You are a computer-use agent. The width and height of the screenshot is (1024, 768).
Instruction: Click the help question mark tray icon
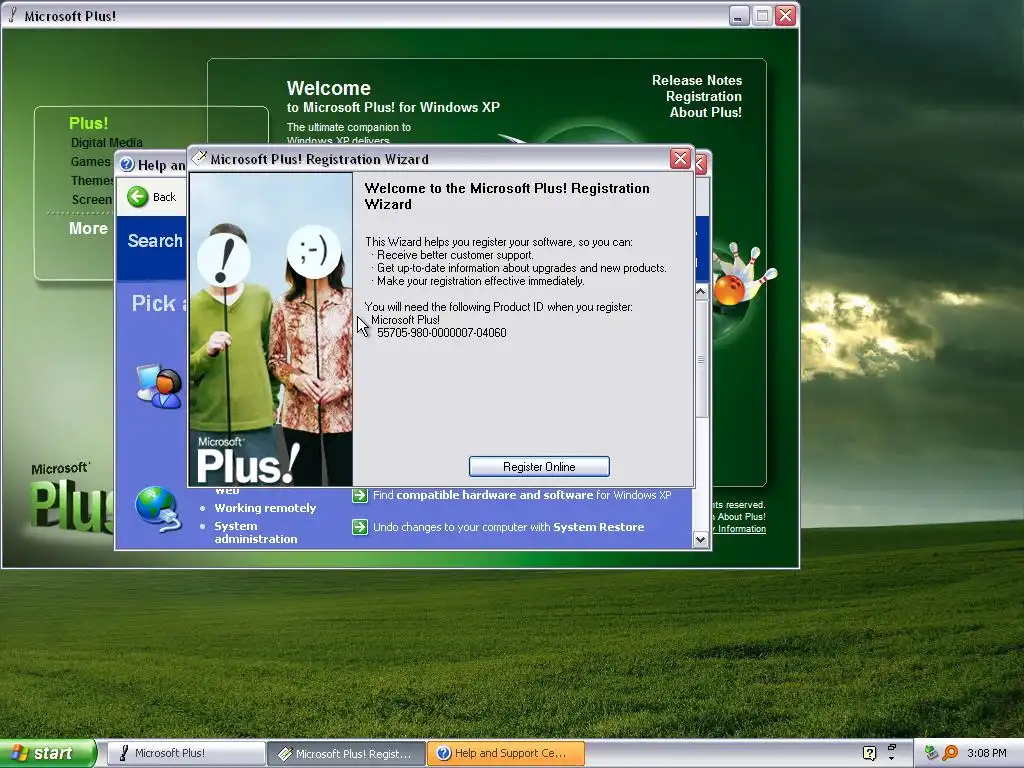[869, 753]
